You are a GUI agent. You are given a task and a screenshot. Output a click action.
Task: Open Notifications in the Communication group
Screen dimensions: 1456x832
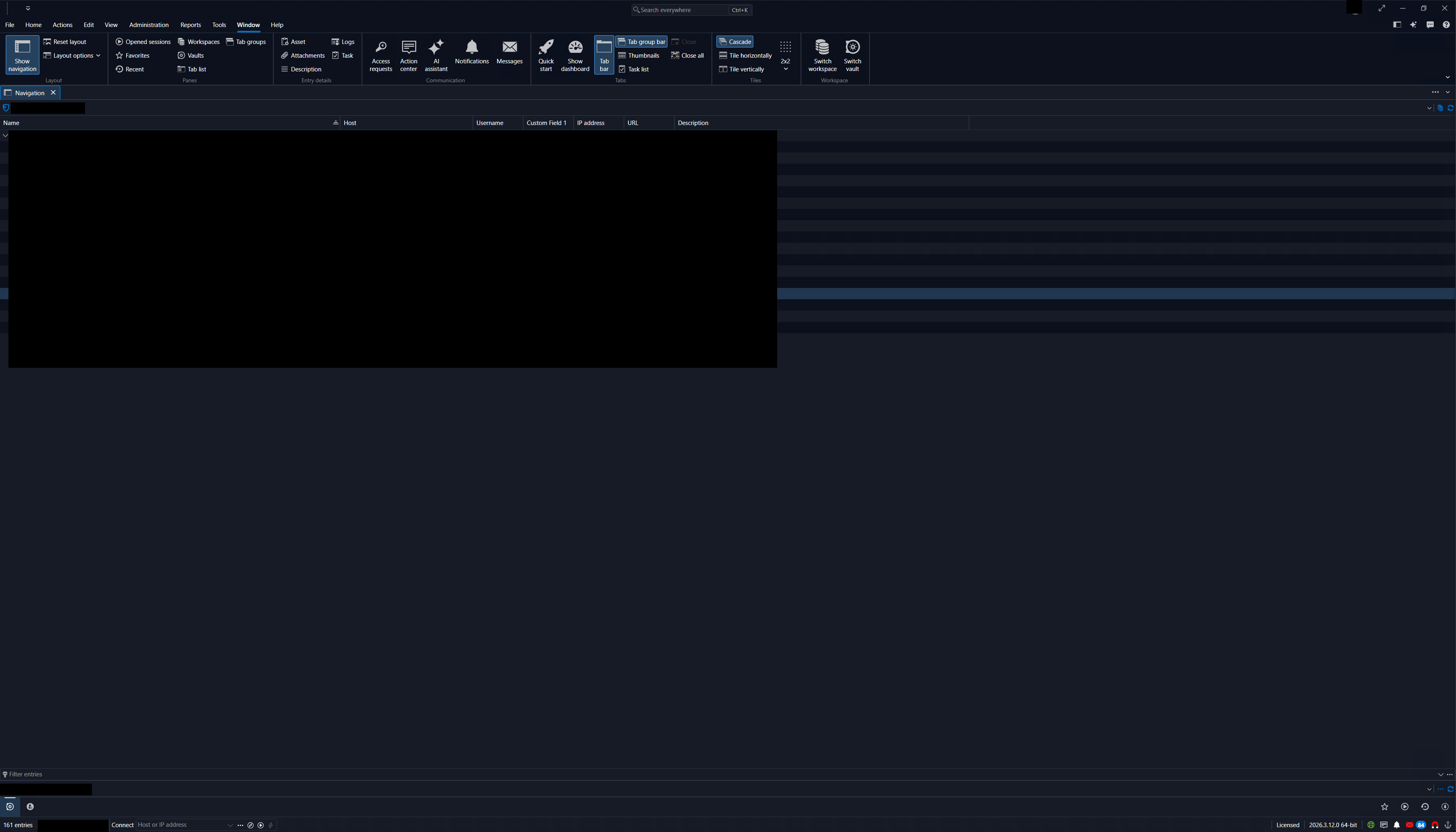point(472,52)
